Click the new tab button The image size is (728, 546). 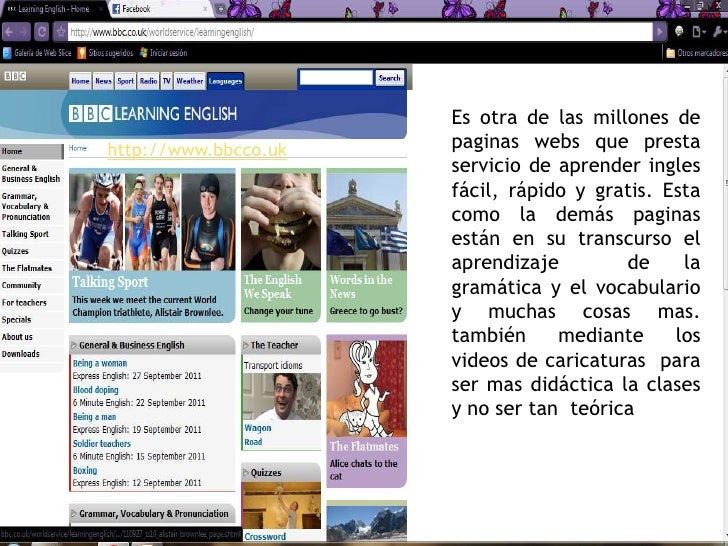221,9
